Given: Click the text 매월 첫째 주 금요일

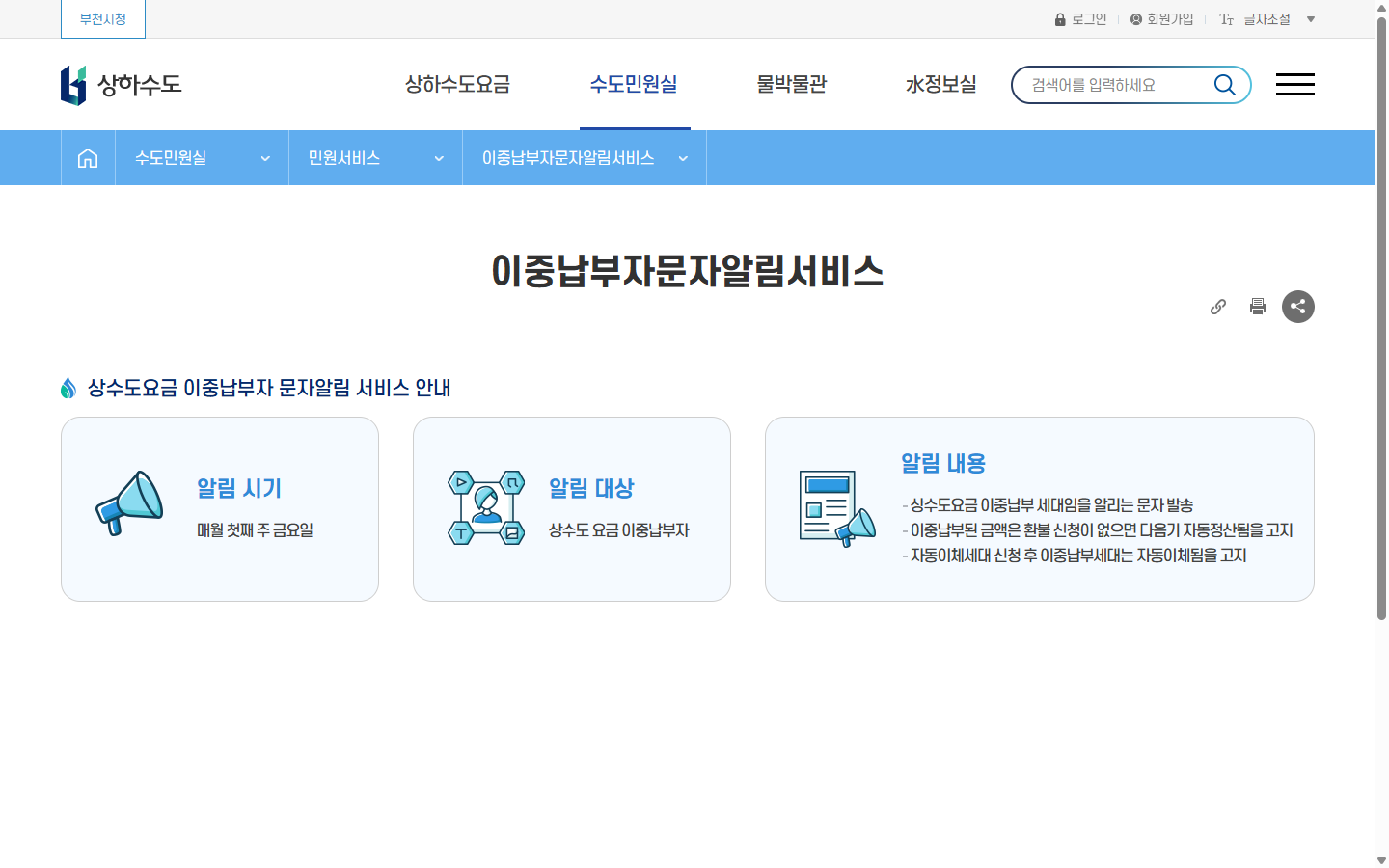Looking at the screenshot, I should click(x=255, y=530).
